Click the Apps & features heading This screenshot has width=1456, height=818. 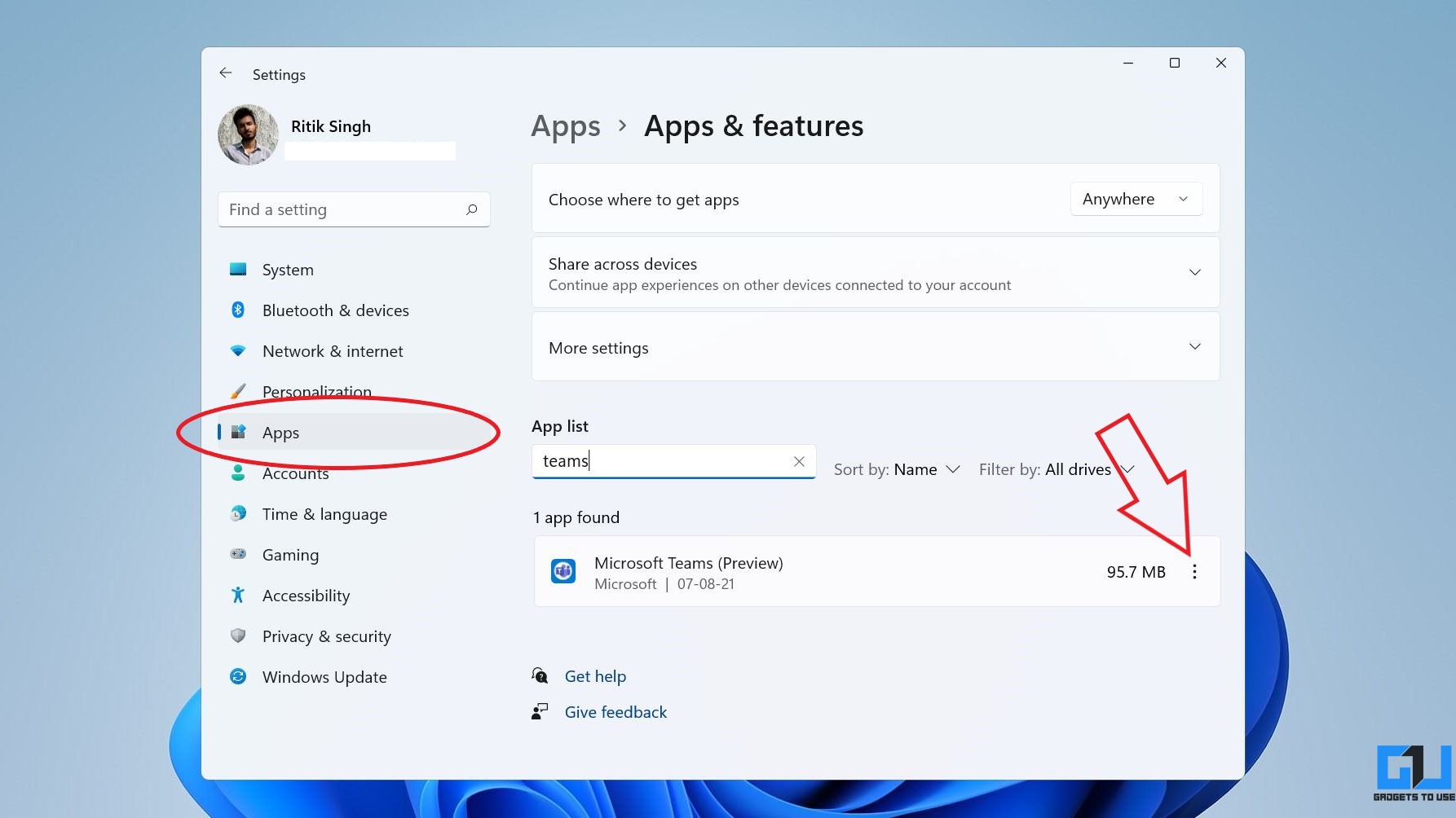point(753,126)
